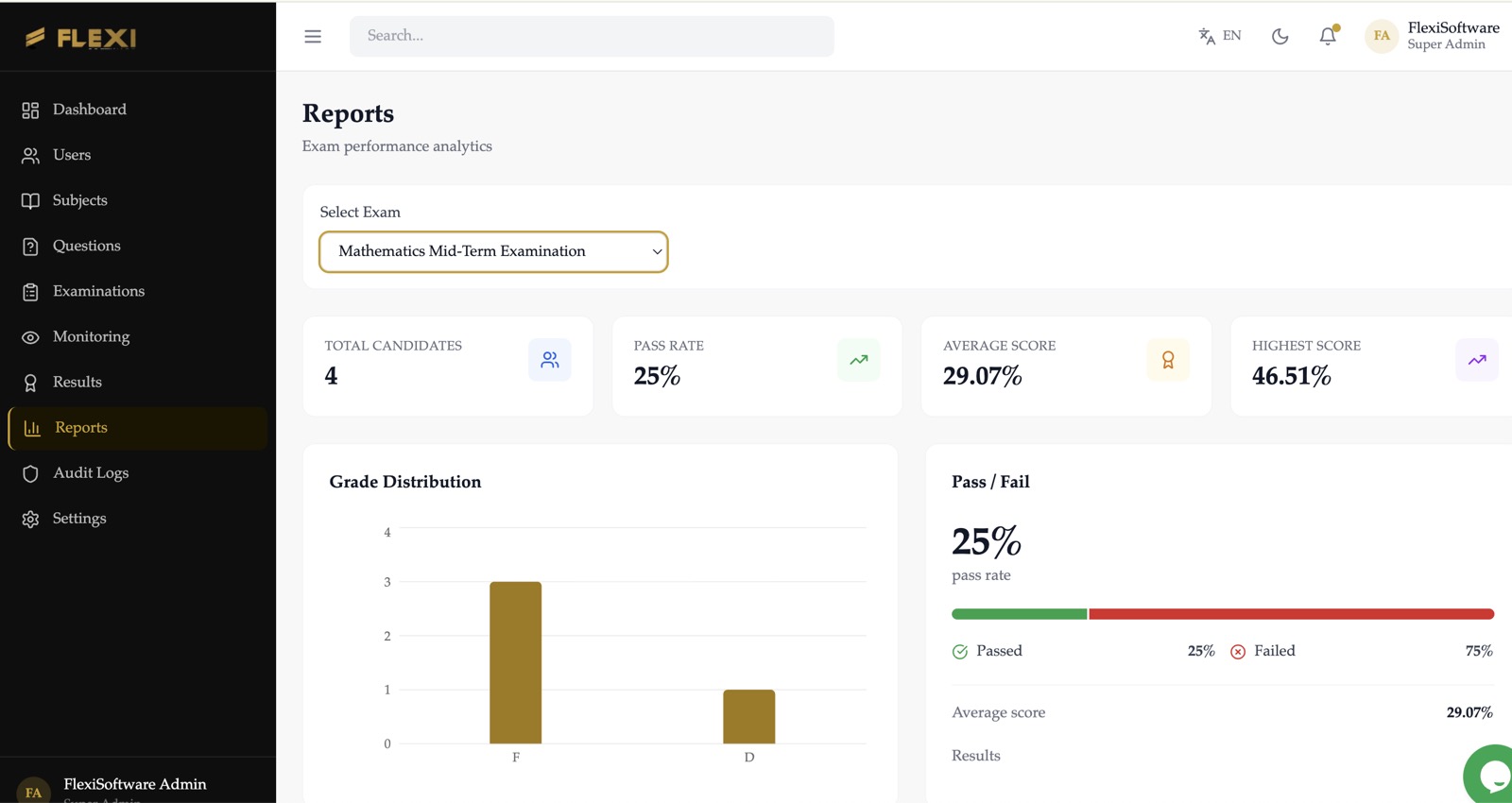
Task: Click the Highest Score trend icon
Action: 1477,360
